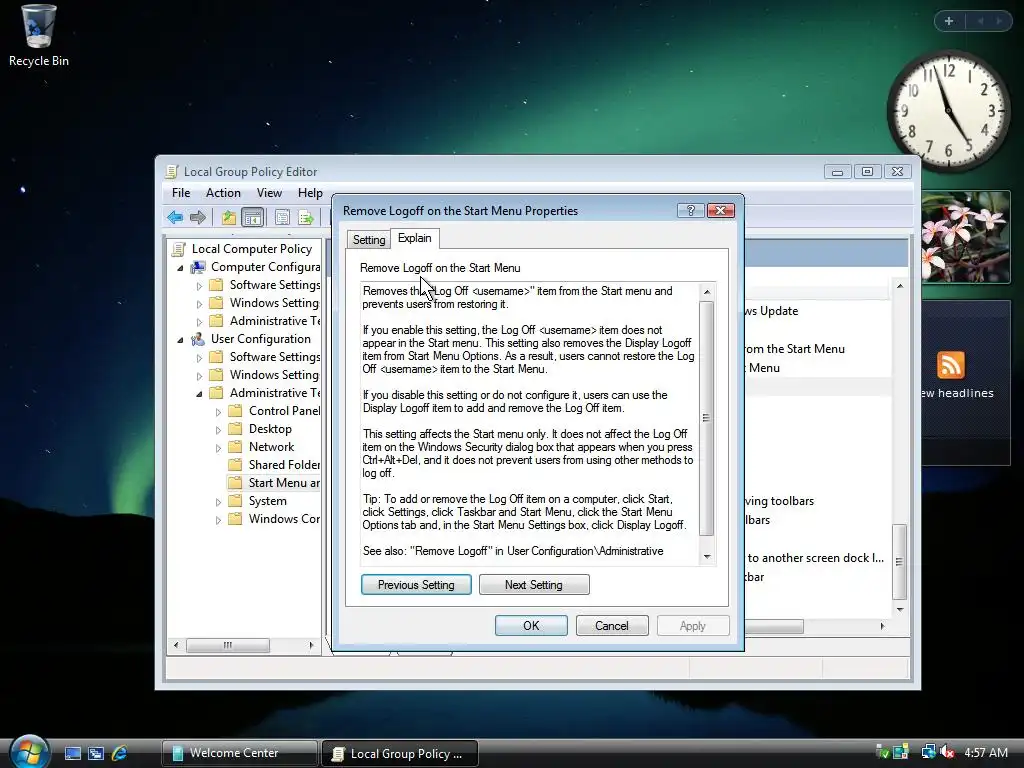Expand Windows Settings under User Configuration
The image size is (1024, 768).
coord(199,376)
